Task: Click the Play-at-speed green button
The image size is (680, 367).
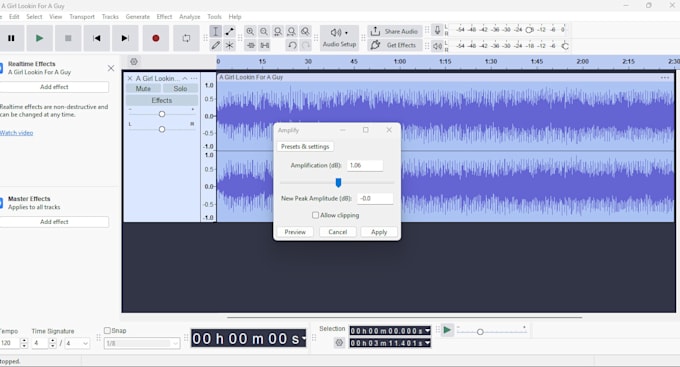Action: [447, 331]
